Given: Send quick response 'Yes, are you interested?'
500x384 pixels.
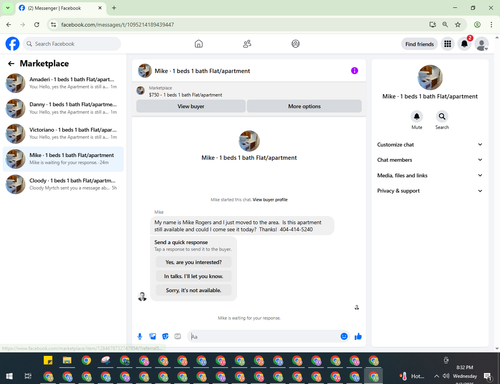Looking at the screenshot, I should pyautogui.click(x=193, y=262).
